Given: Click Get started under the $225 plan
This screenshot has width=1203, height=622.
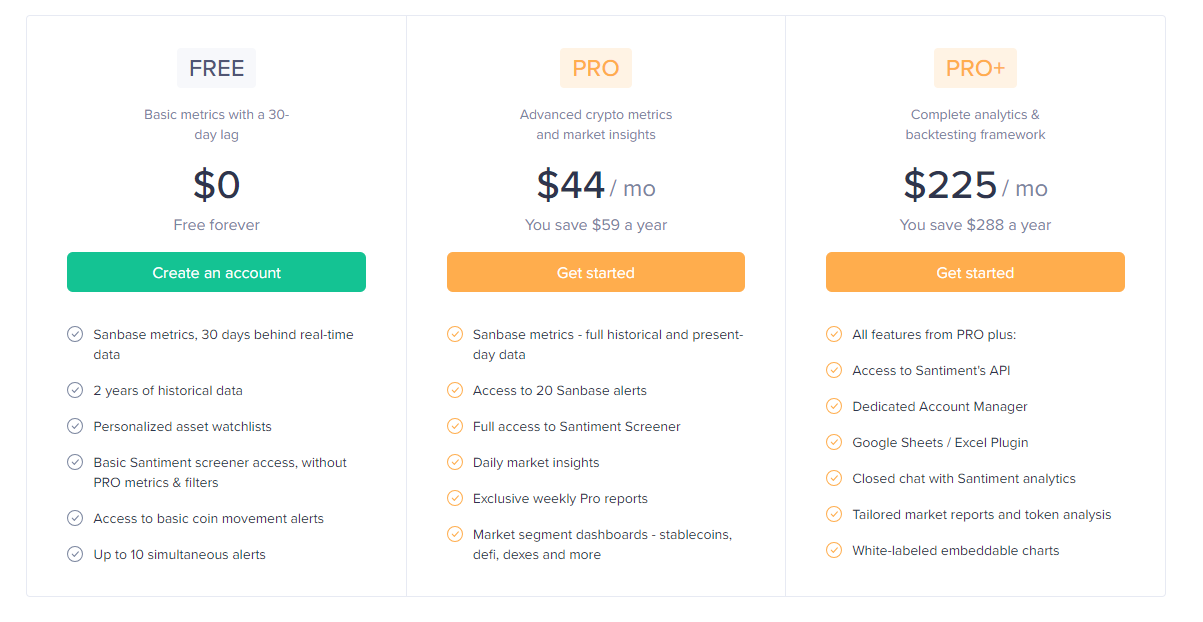Looking at the screenshot, I should coord(975,272).
